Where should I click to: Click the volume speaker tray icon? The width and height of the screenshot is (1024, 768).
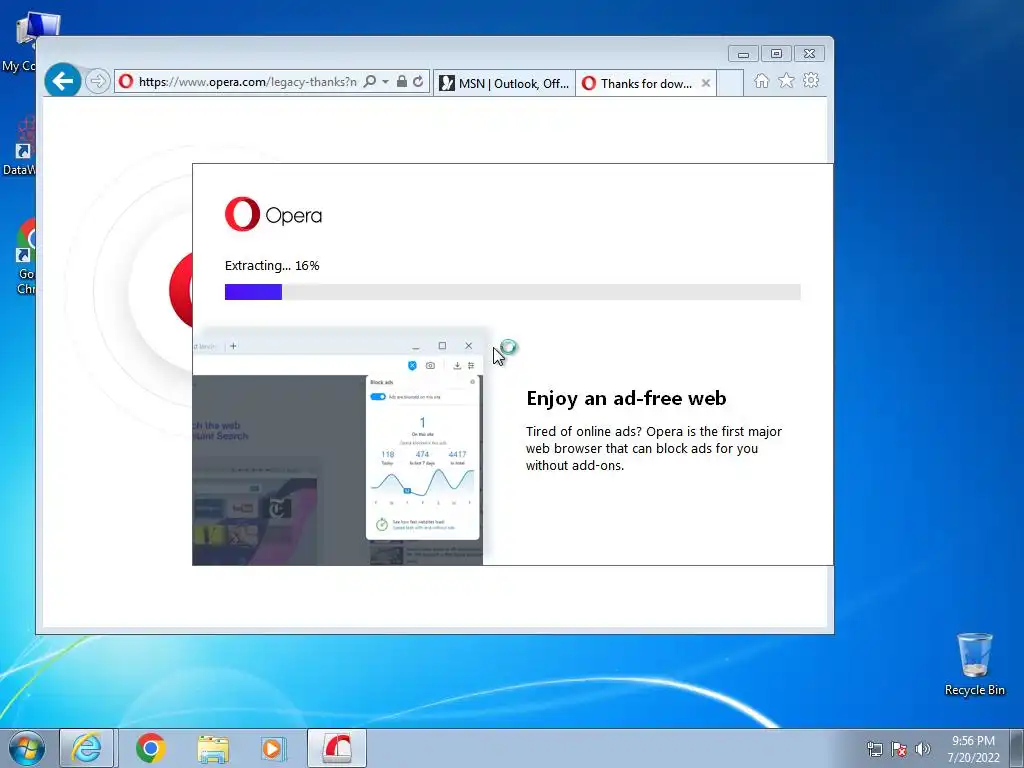[x=922, y=749]
